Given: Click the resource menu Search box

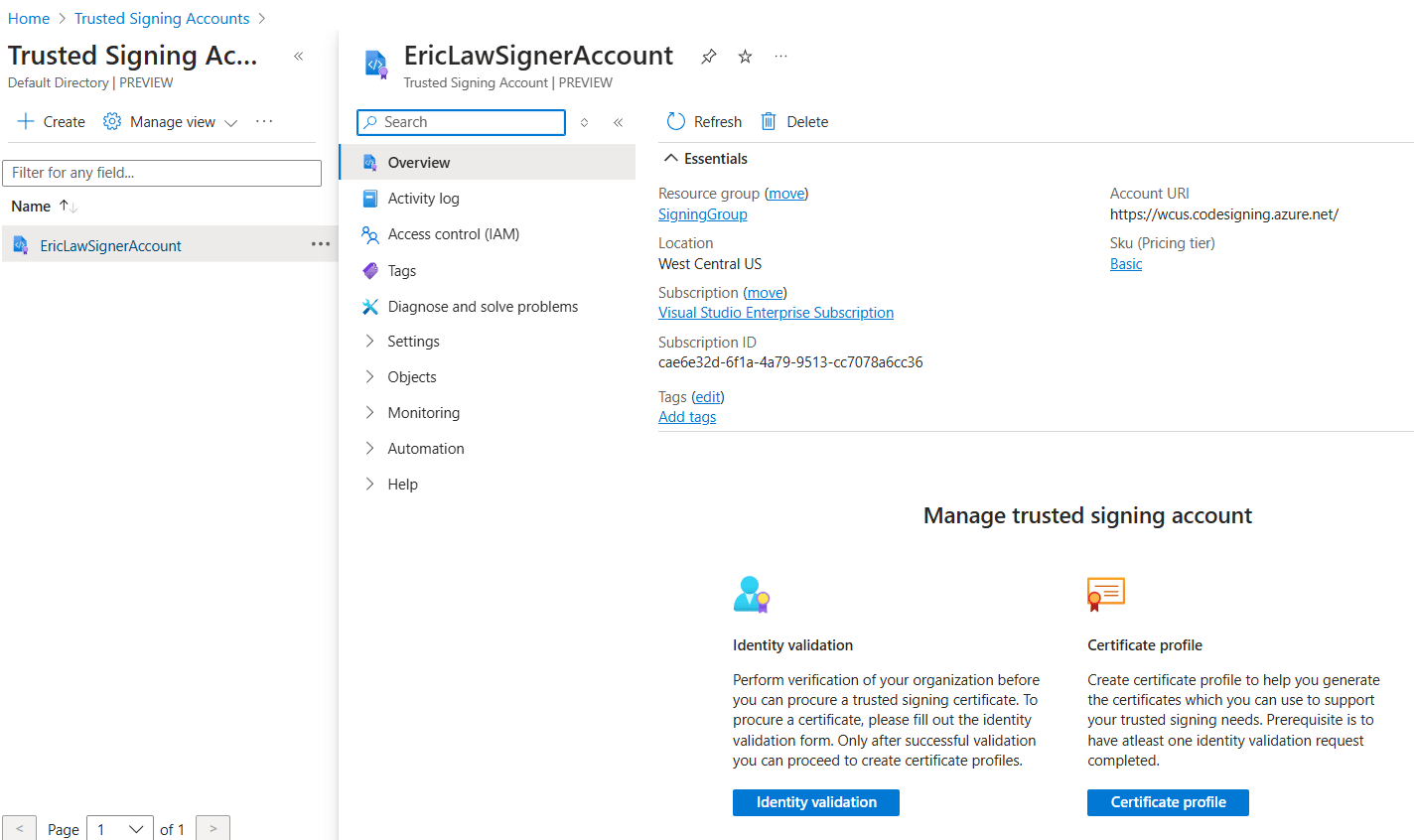Looking at the screenshot, I should (x=461, y=122).
